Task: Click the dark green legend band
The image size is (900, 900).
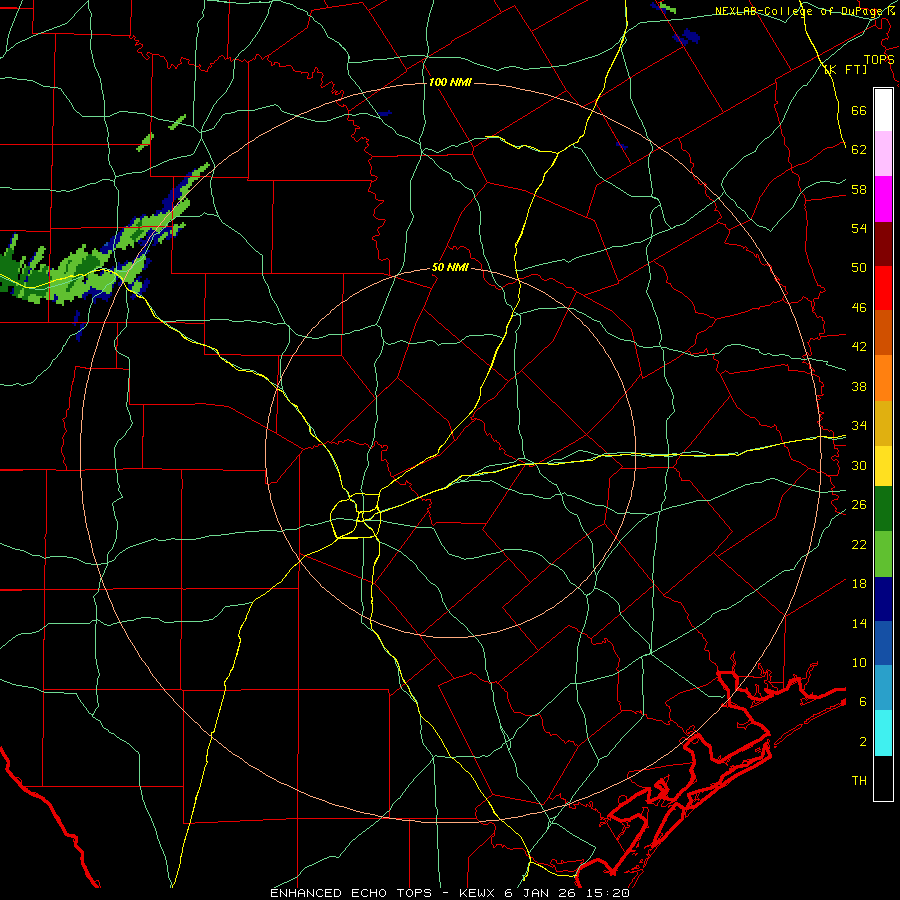Action: coord(883,509)
